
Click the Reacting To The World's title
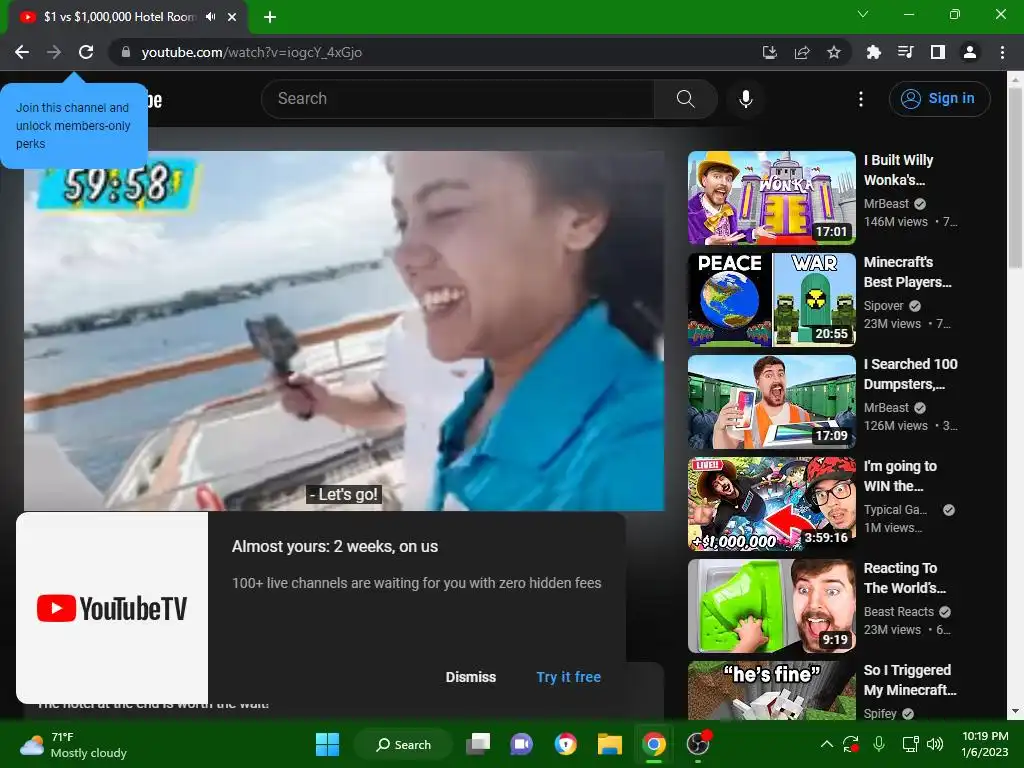pyautogui.click(x=904, y=577)
